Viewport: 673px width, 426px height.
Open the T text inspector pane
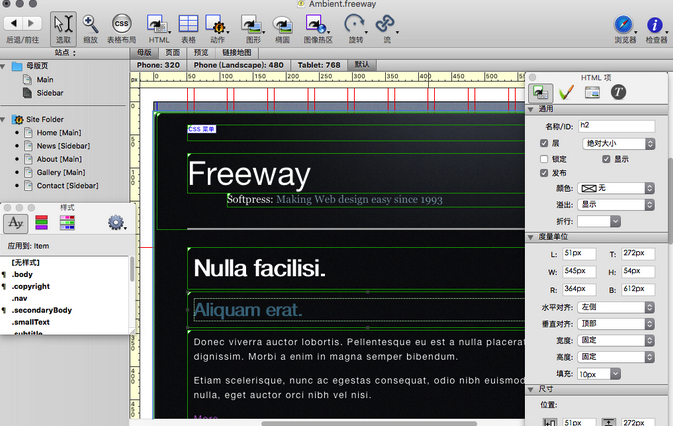tap(618, 92)
